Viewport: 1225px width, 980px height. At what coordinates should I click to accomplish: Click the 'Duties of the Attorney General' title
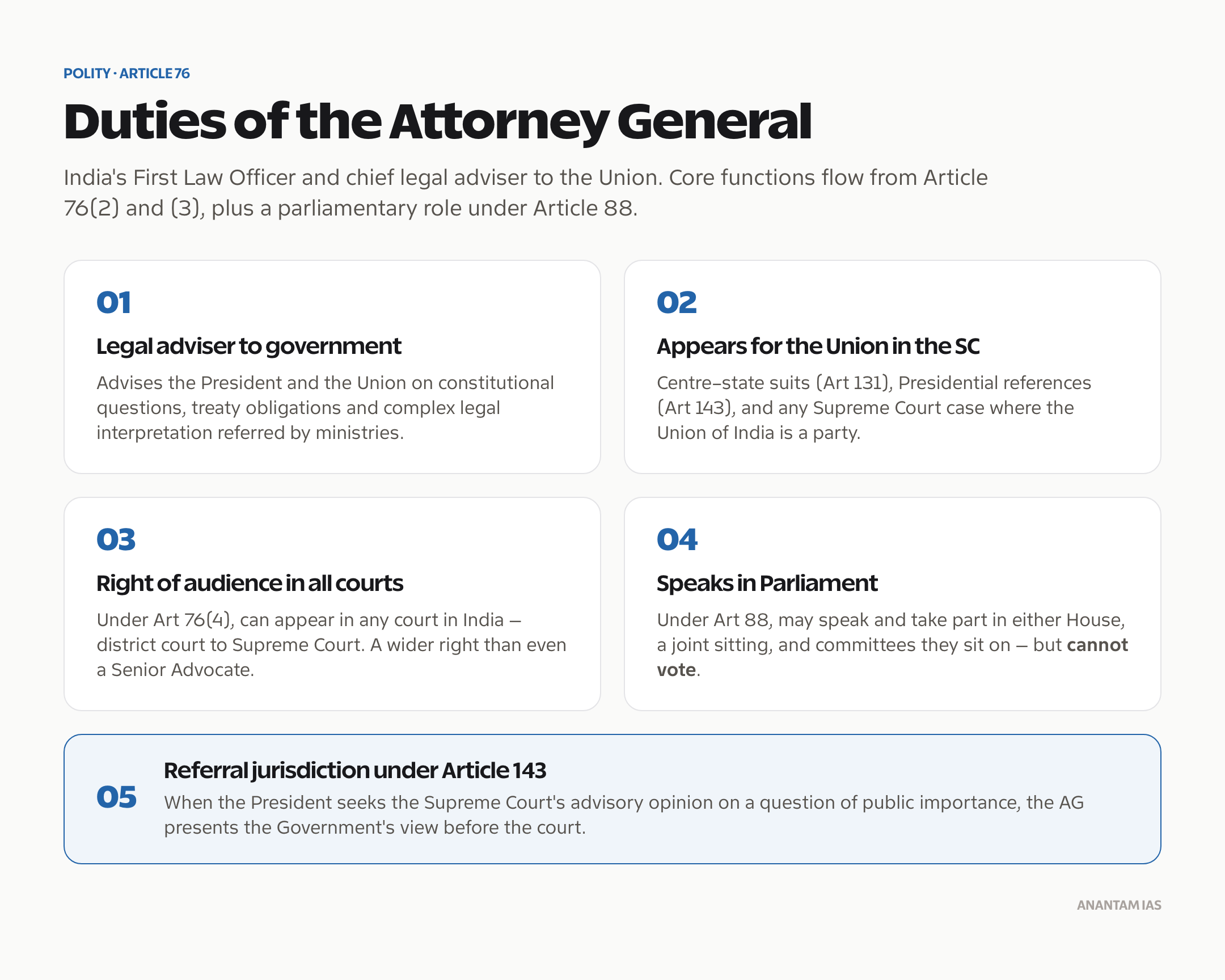coord(437,121)
